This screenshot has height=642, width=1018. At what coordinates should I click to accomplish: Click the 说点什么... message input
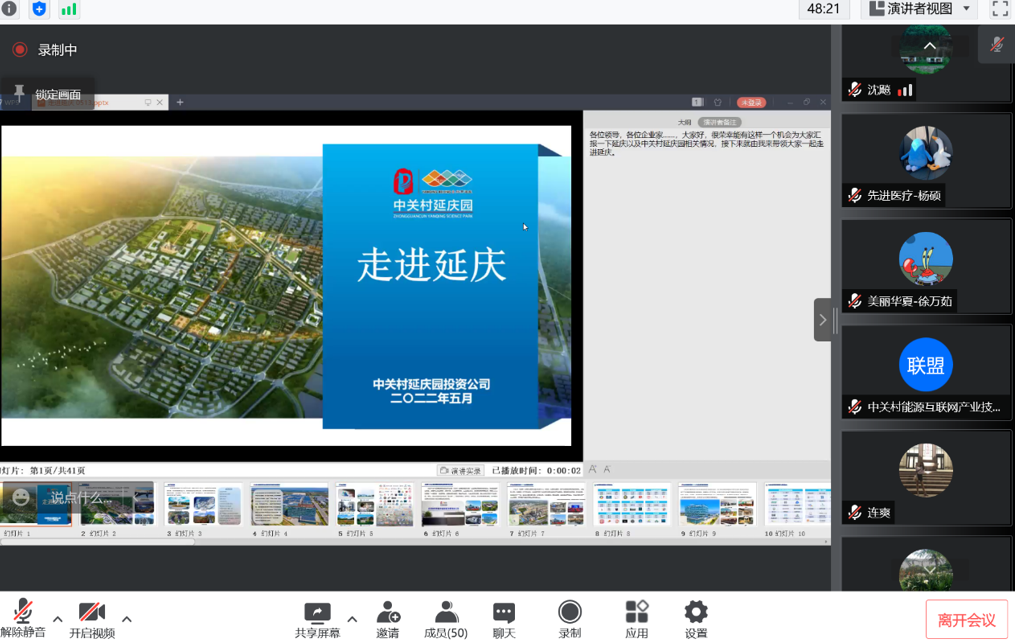[81, 497]
